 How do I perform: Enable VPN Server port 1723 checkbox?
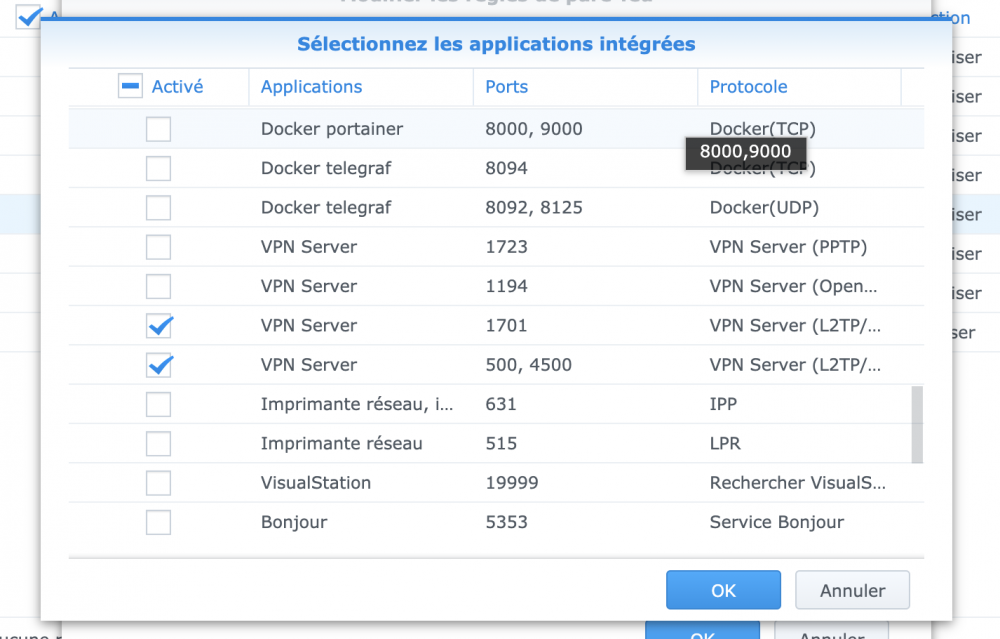coord(158,247)
